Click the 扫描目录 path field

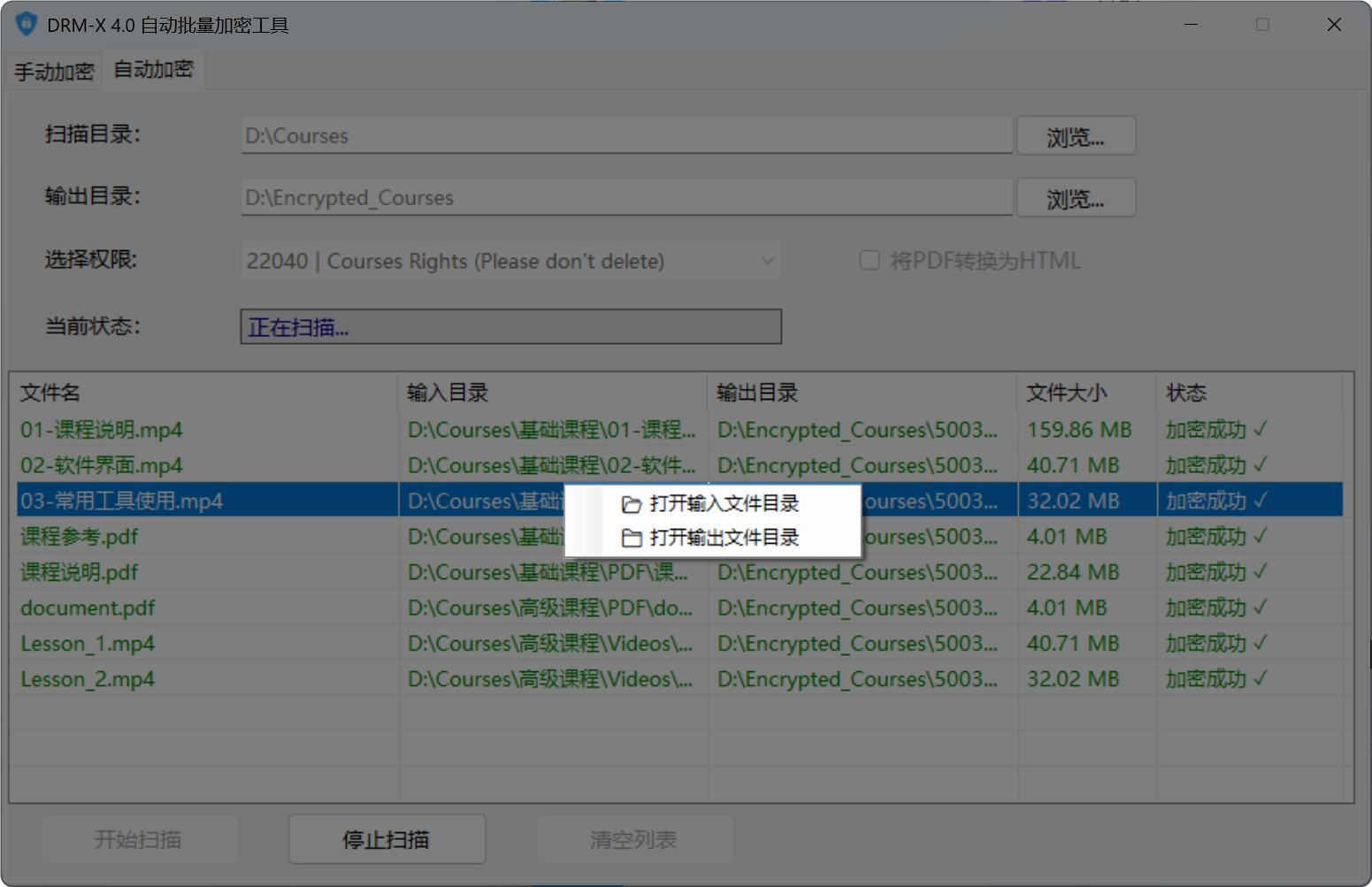pyautogui.click(x=625, y=136)
